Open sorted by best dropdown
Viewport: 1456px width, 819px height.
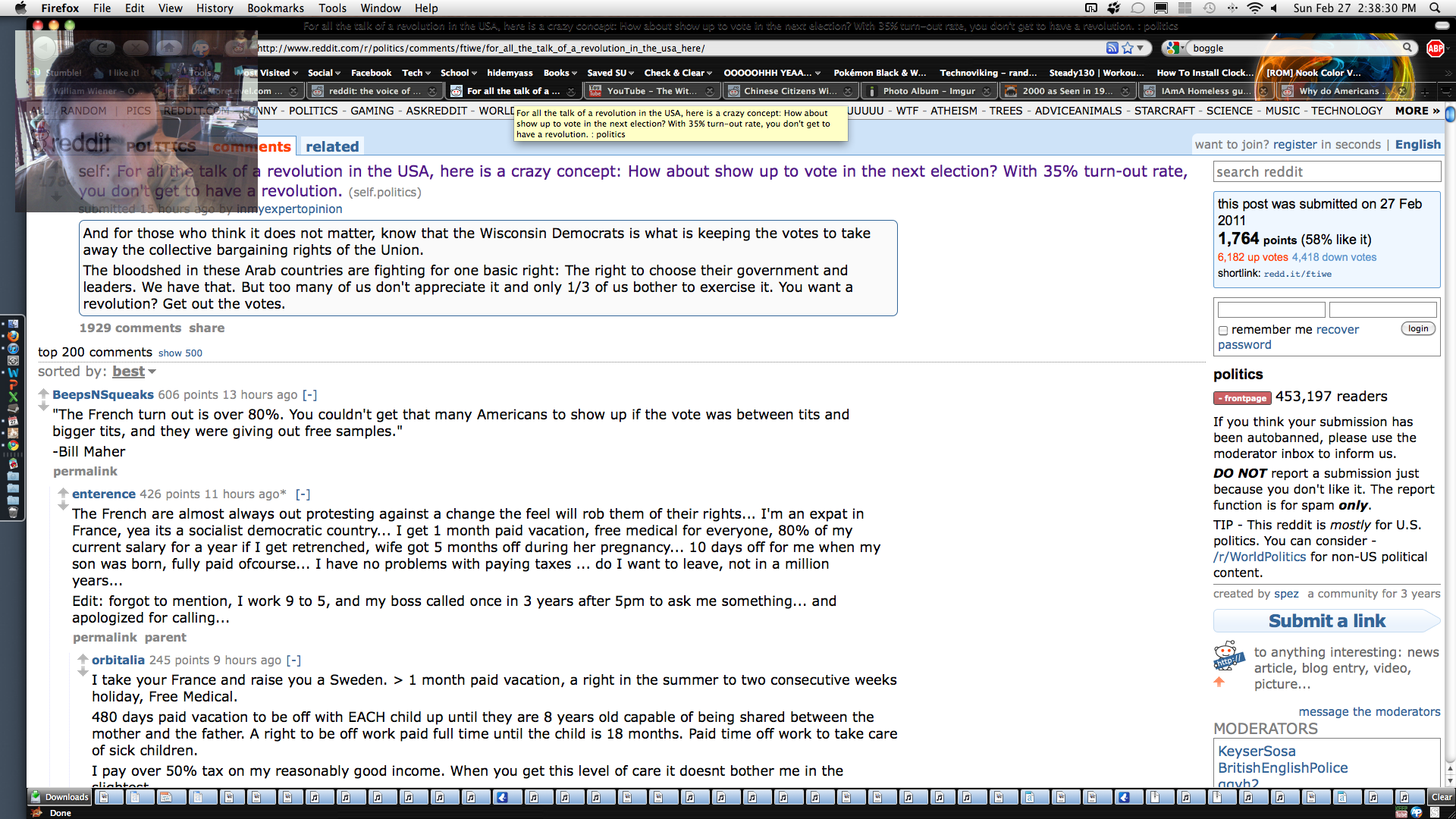click(134, 372)
